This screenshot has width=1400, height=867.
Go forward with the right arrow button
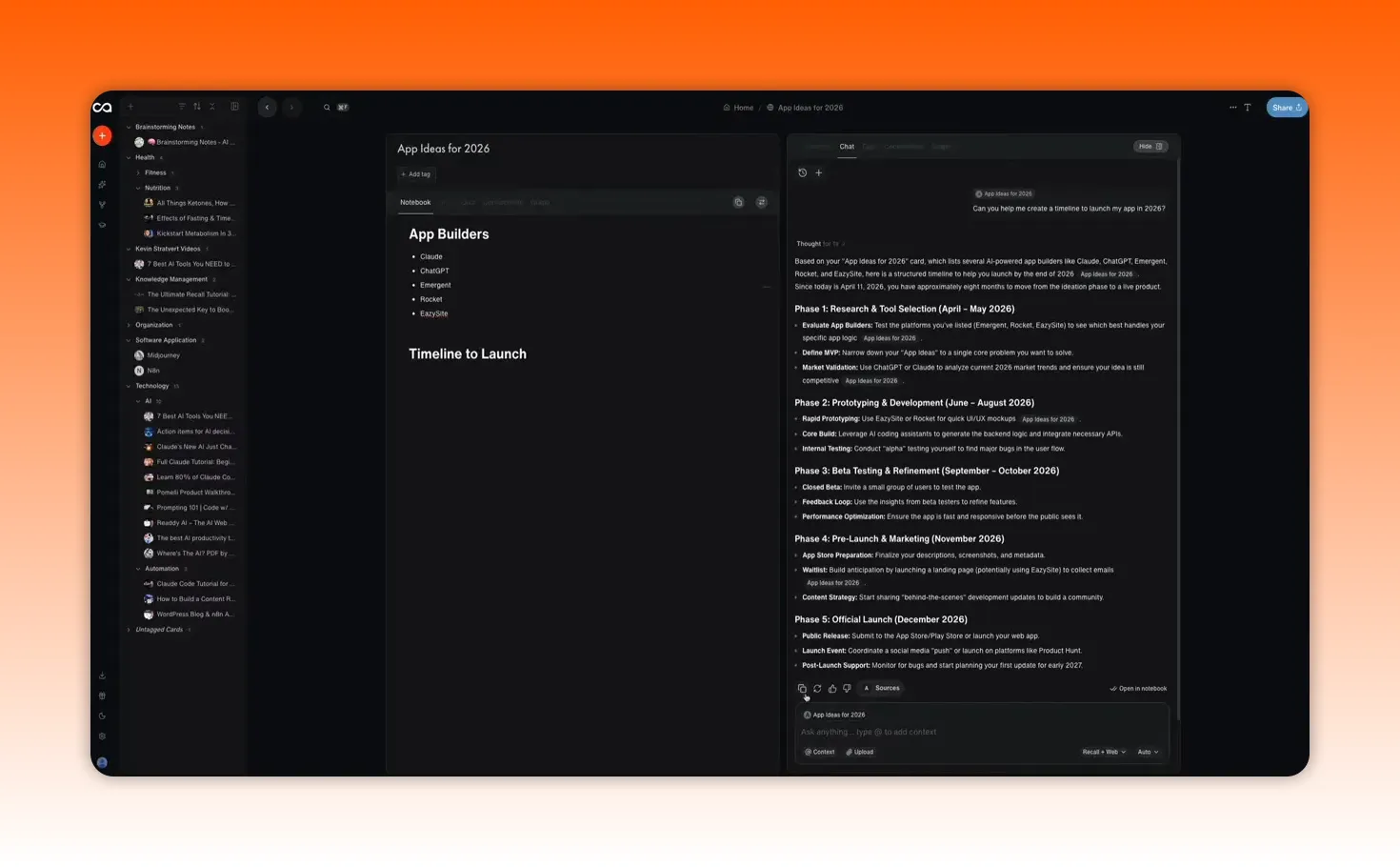point(291,108)
